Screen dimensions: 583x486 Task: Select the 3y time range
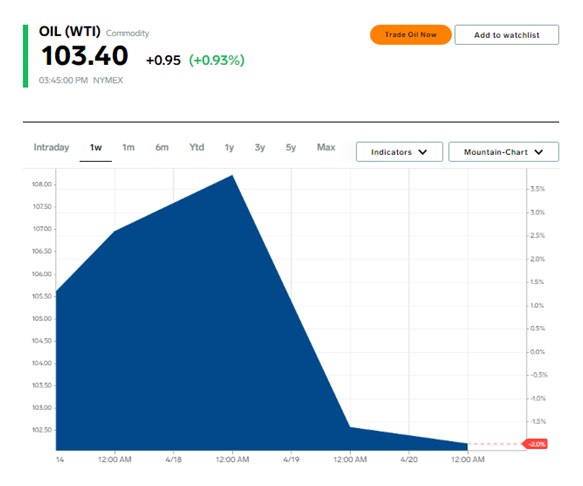tap(260, 148)
